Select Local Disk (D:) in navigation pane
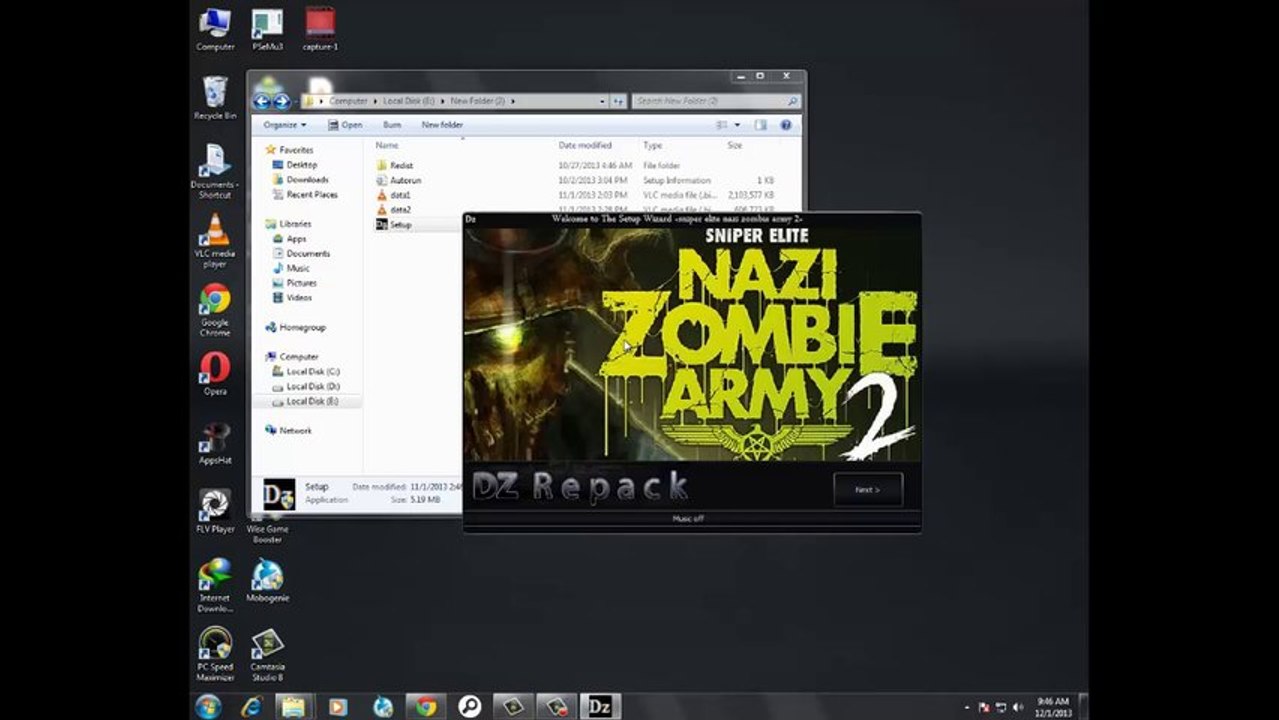 pos(313,386)
